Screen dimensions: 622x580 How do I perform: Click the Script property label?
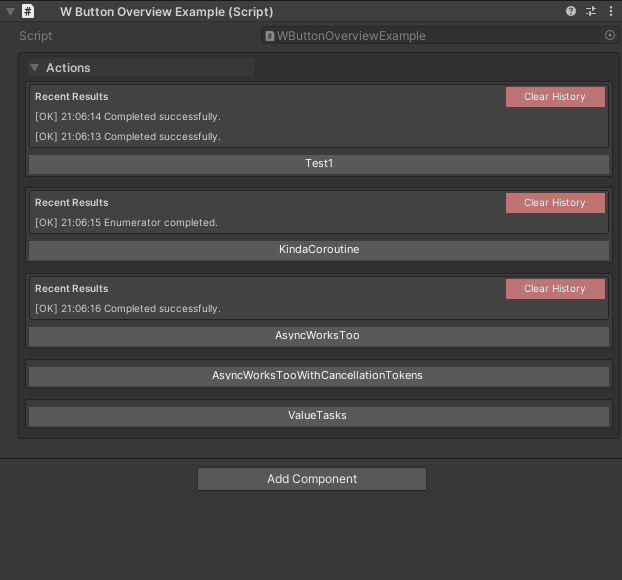pyautogui.click(x=36, y=36)
